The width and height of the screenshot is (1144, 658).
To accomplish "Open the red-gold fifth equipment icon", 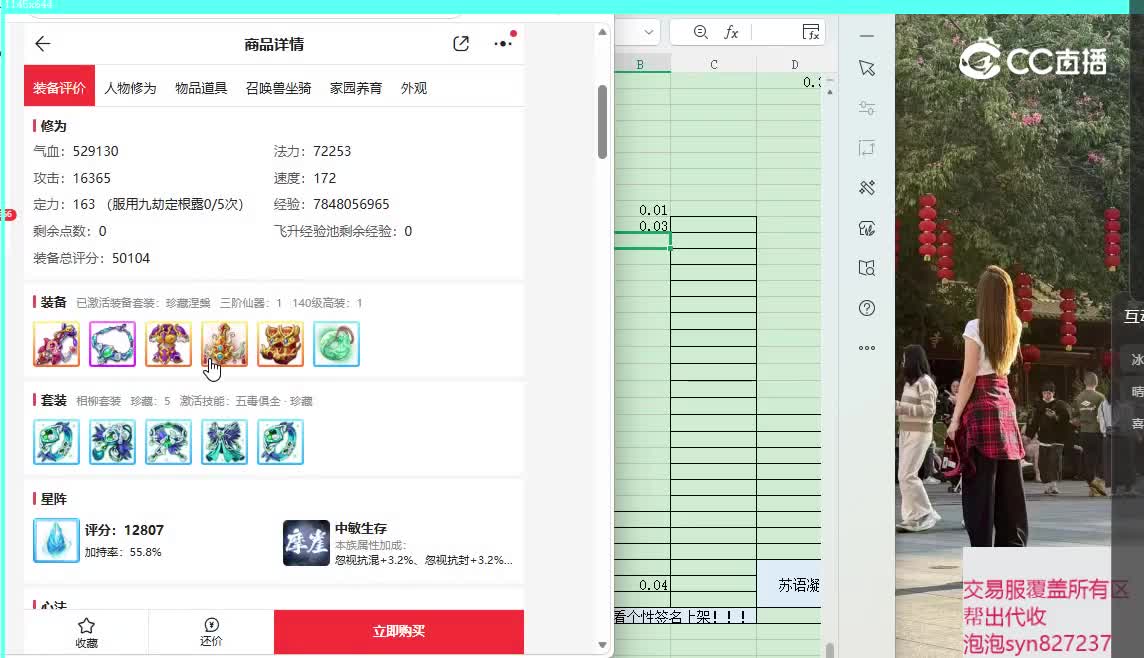I will [x=280, y=344].
